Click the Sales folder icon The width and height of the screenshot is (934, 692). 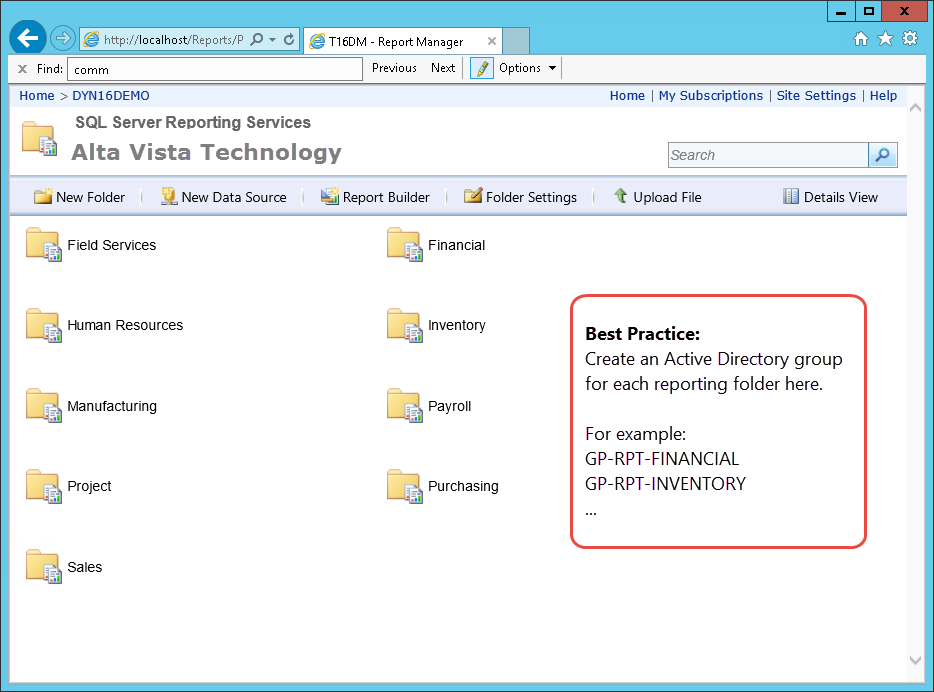pyautogui.click(x=43, y=566)
